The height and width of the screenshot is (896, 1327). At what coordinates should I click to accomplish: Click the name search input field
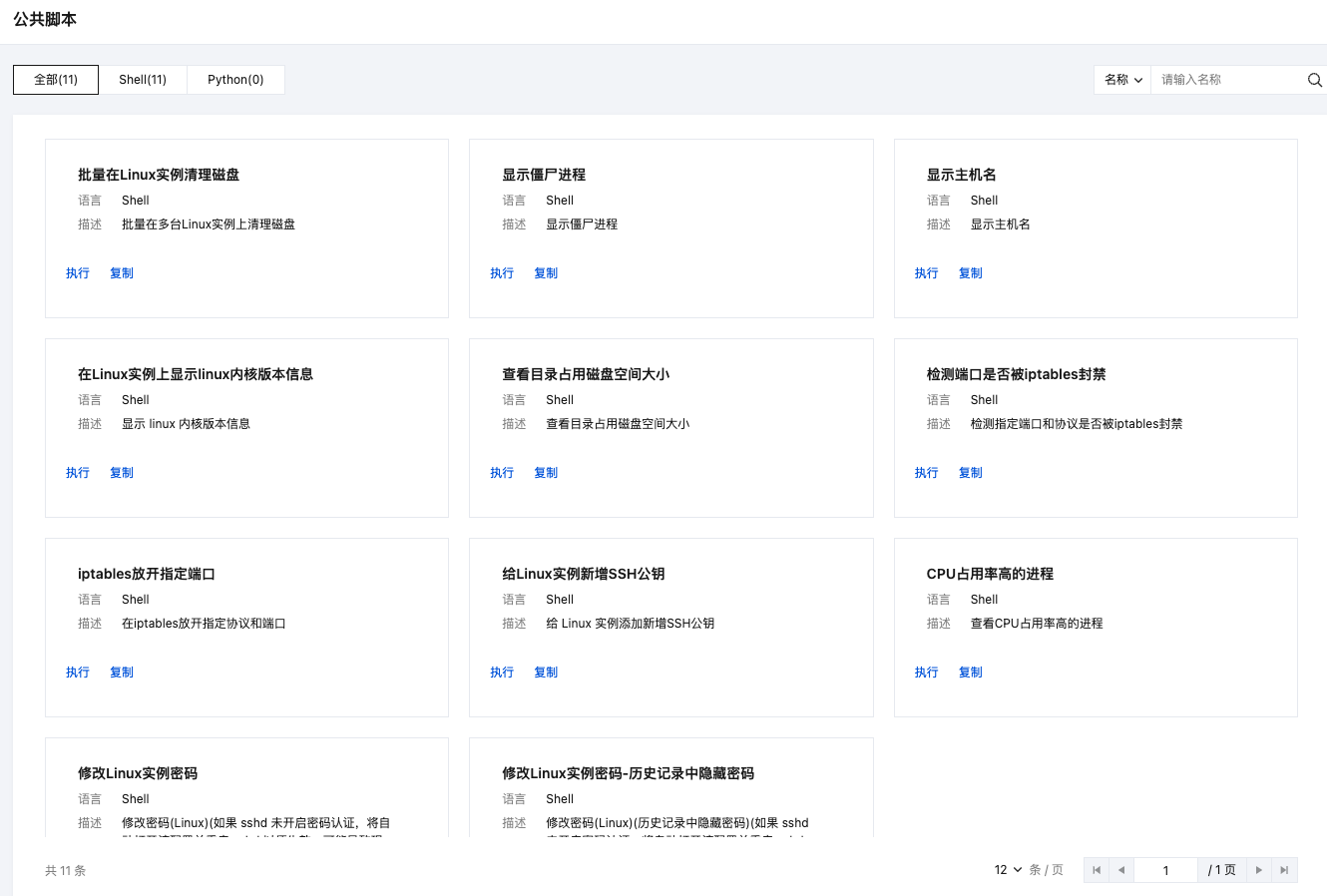[x=1227, y=80]
